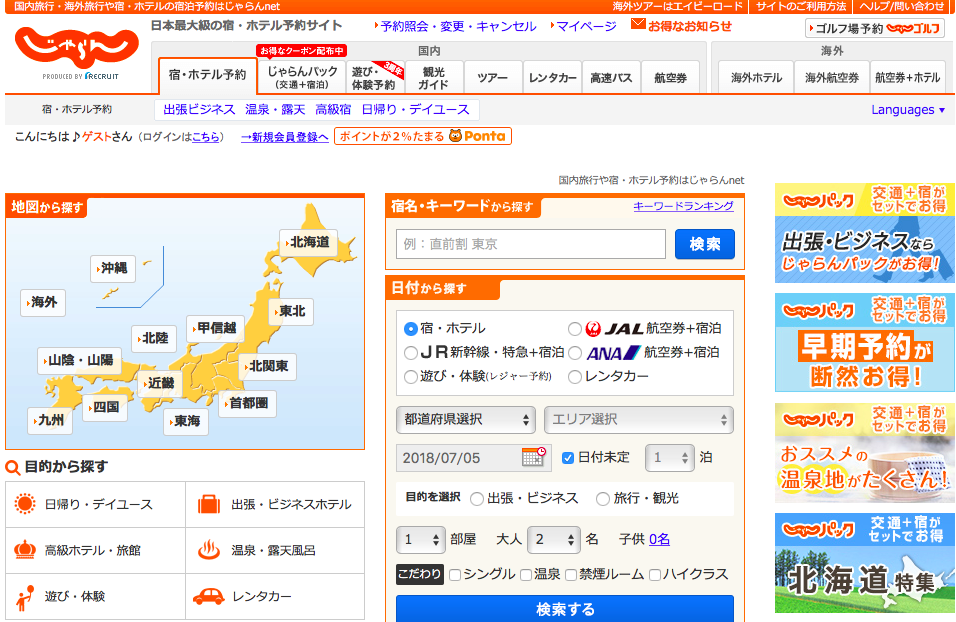Select 四国 region on the map

[105, 407]
